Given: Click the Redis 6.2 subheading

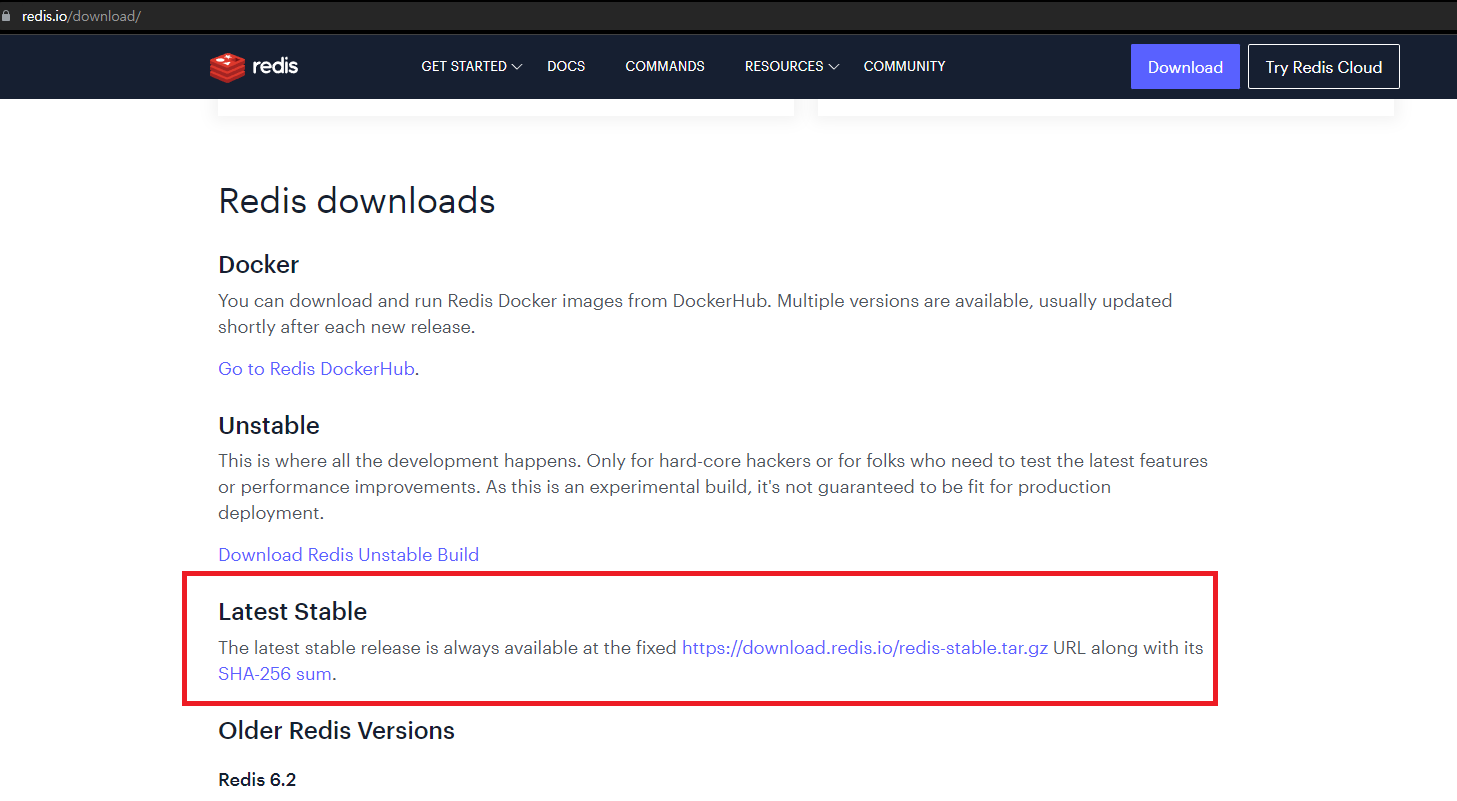Looking at the screenshot, I should click(x=257, y=780).
